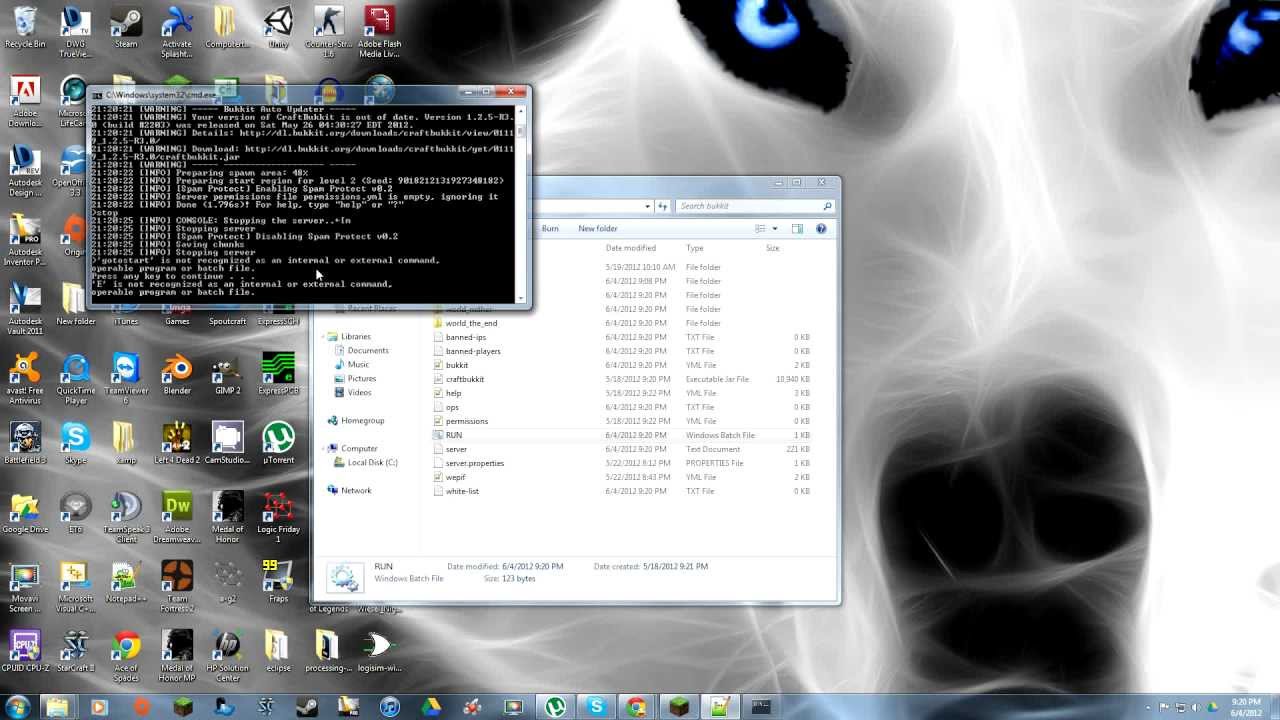Open Google Drive desktop icon

pos(25,512)
